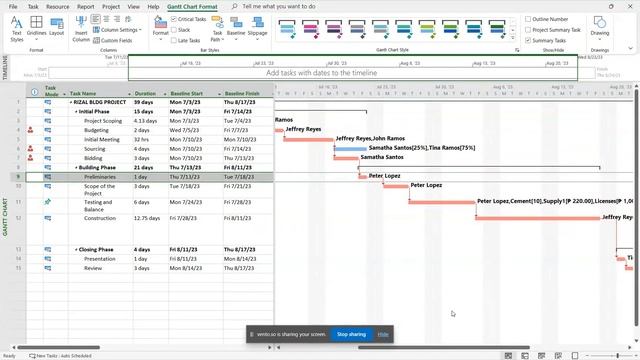
Task: Switch to Task Usage view in status bar
Action: 525,356
